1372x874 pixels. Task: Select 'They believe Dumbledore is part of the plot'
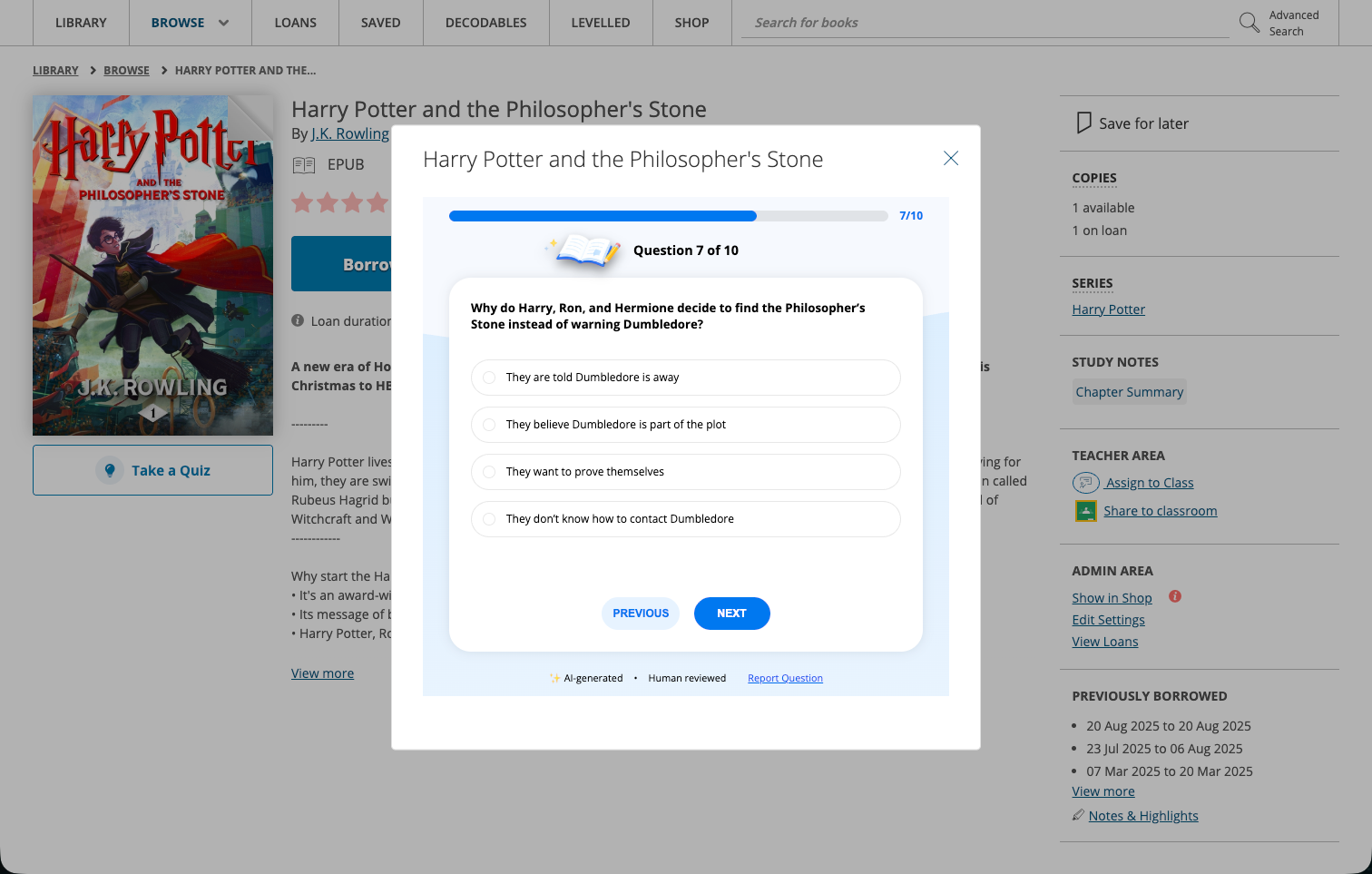tap(686, 425)
